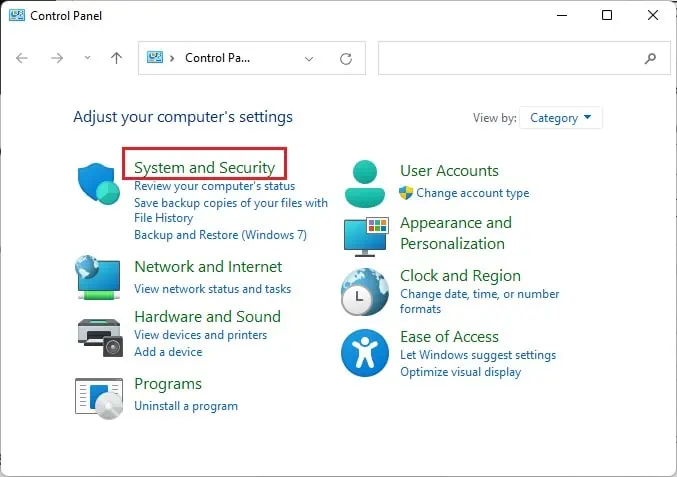Open View network status and tasks
This screenshot has width=677, height=477.
tap(212, 289)
